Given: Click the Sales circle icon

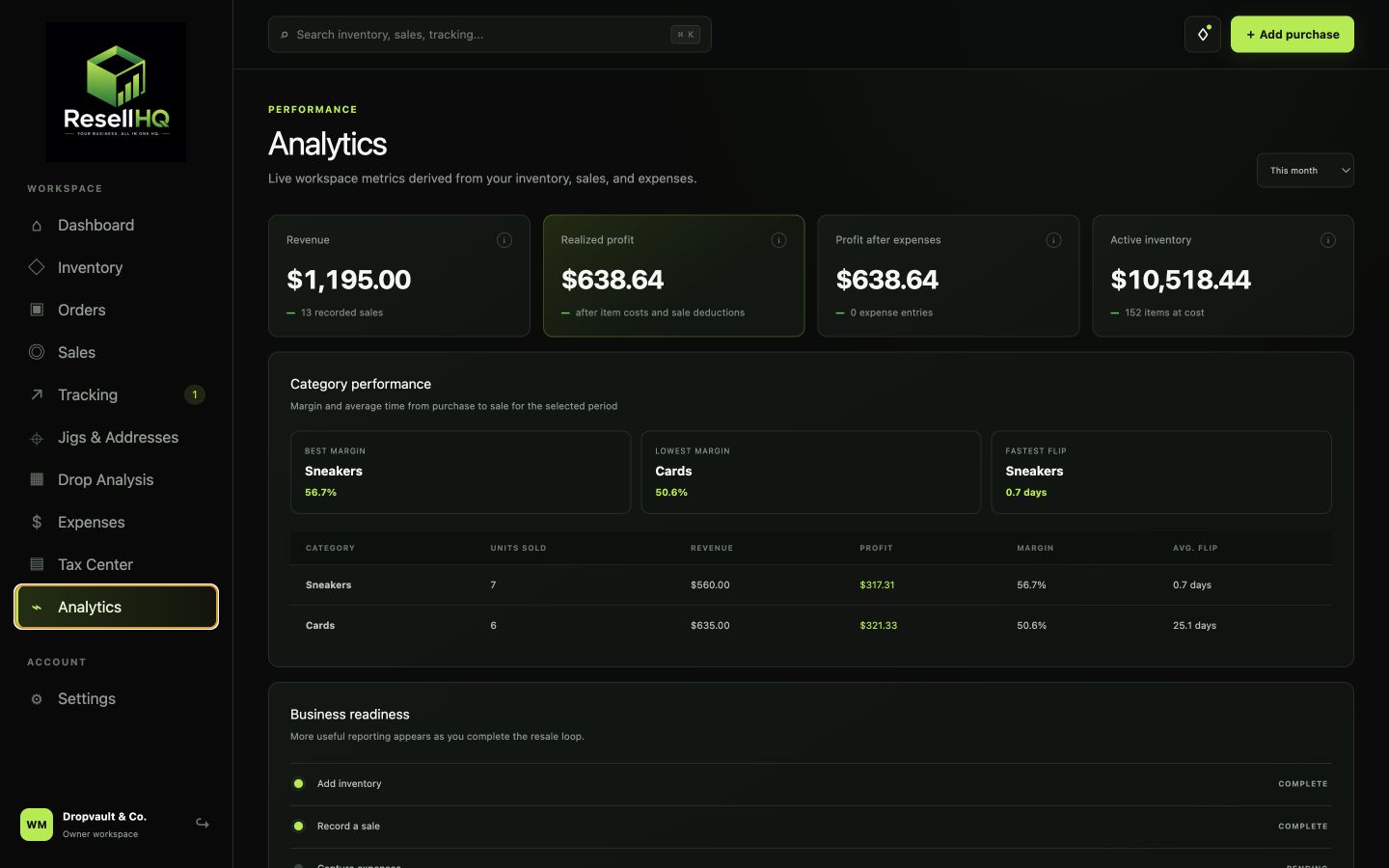Looking at the screenshot, I should point(37,352).
